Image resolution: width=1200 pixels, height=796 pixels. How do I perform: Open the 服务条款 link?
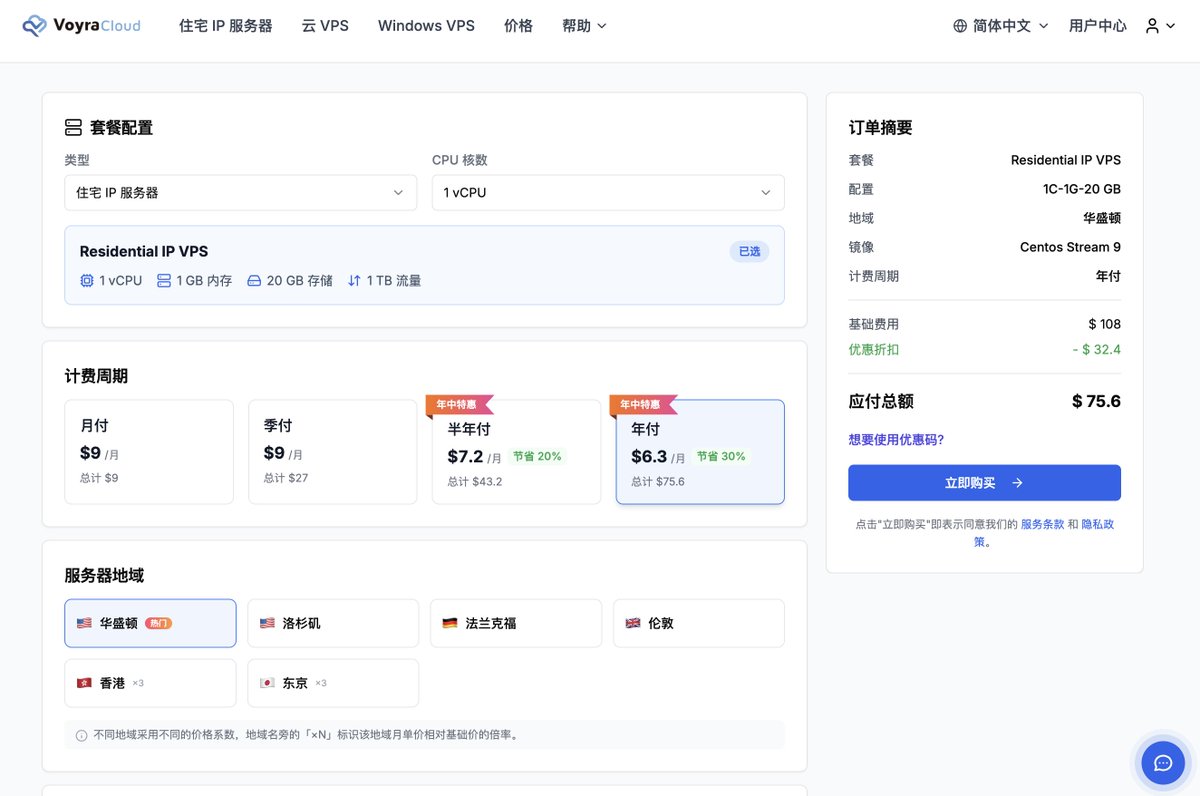[1042, 524]
